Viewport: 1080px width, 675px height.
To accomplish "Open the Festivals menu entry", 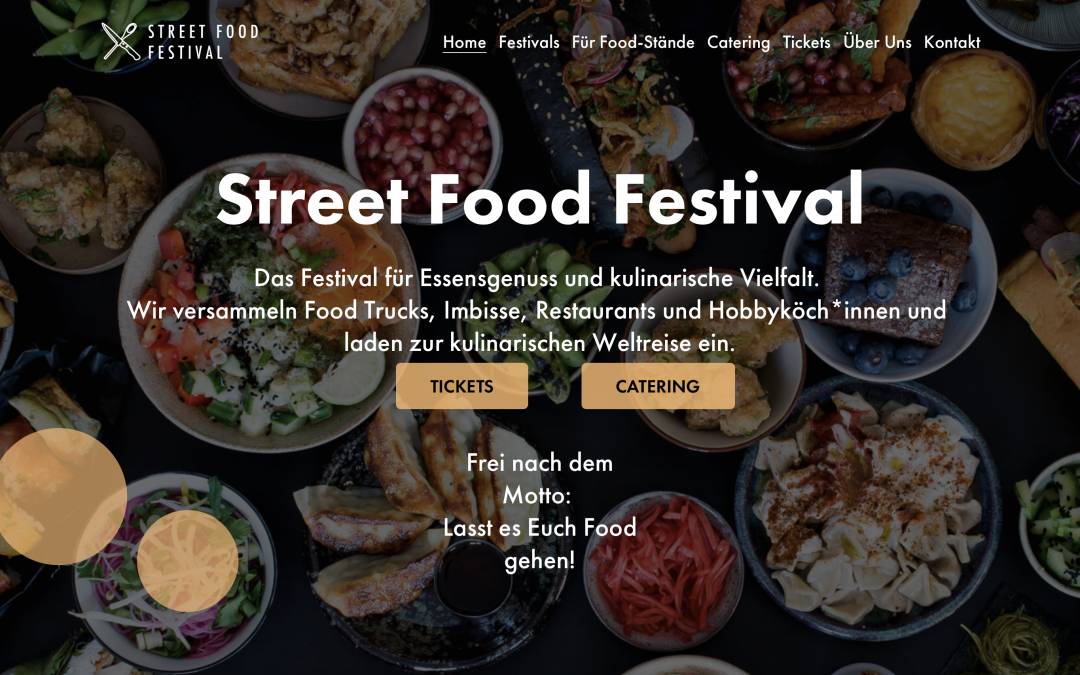I will pyautogui.click(x=529, y=42).
